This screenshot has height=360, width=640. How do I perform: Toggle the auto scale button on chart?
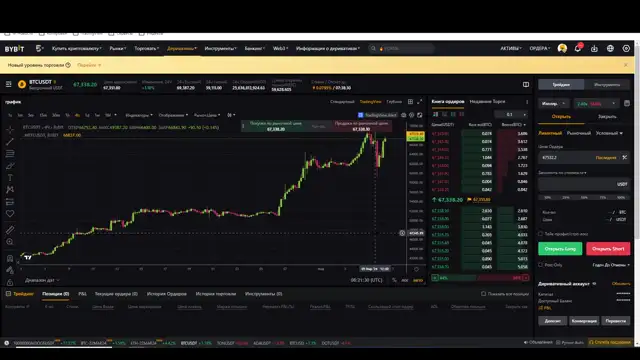pos(418,280)
